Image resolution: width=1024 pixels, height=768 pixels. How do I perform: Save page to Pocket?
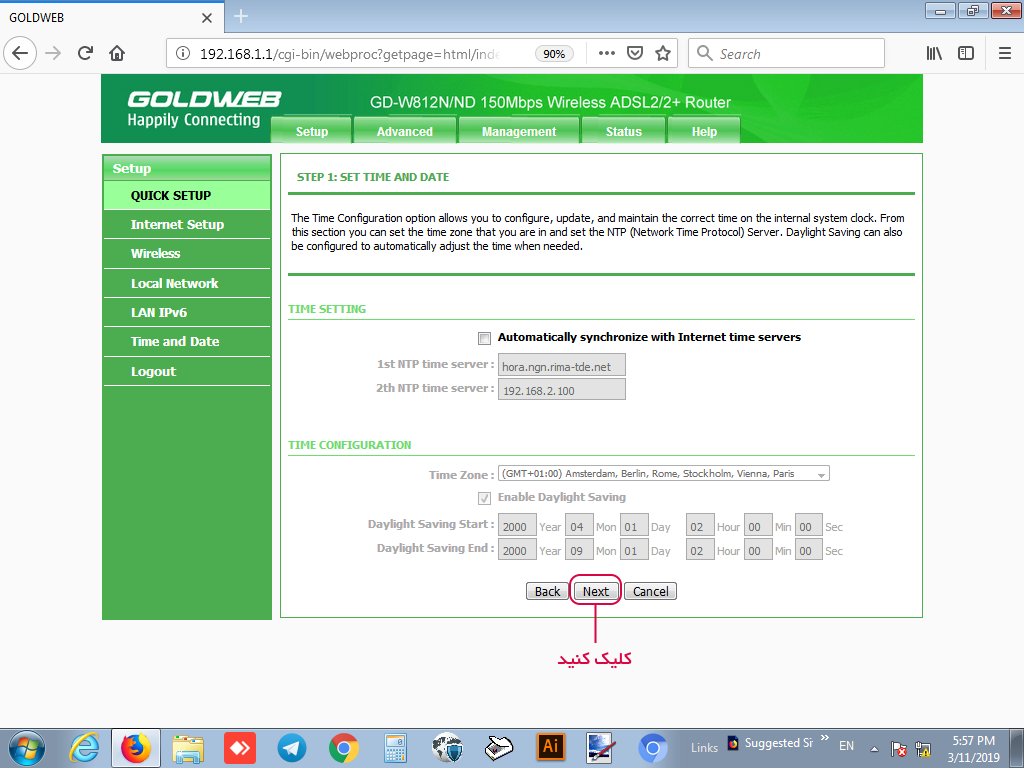tap(635, 53)
